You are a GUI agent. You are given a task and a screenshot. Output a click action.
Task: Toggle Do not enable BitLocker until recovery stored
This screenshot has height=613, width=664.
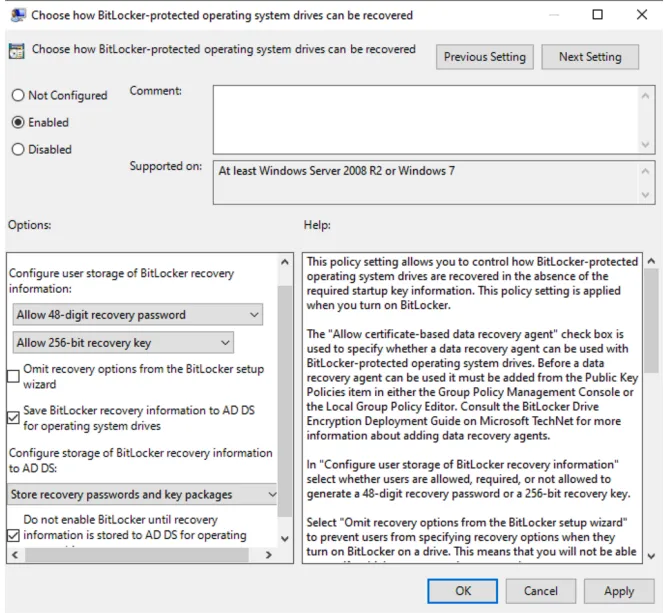[x=14, y=536]
